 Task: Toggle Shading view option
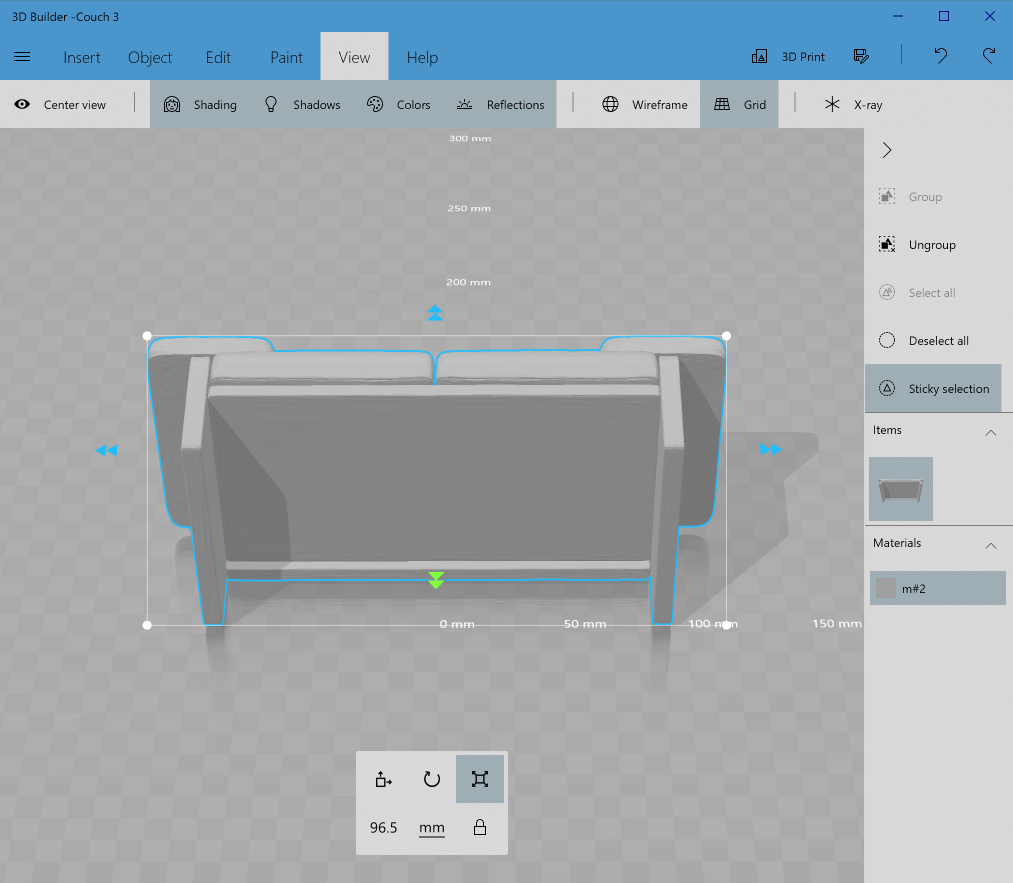pyautogui.click(x=200, y=104)
